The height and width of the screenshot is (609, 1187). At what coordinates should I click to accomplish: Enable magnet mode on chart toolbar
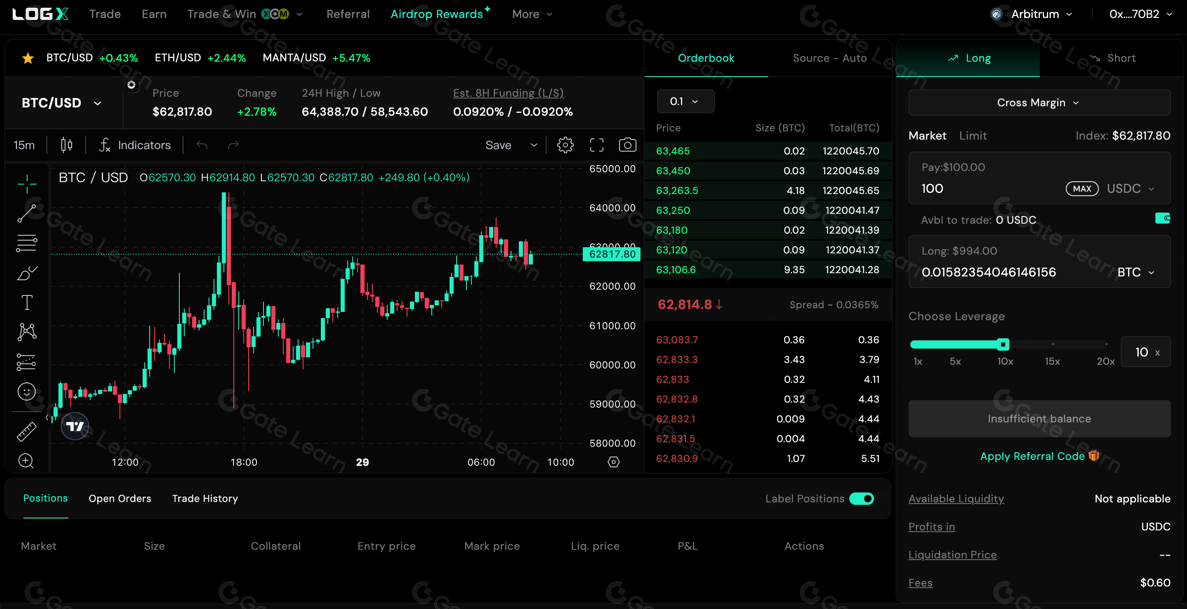25,362
